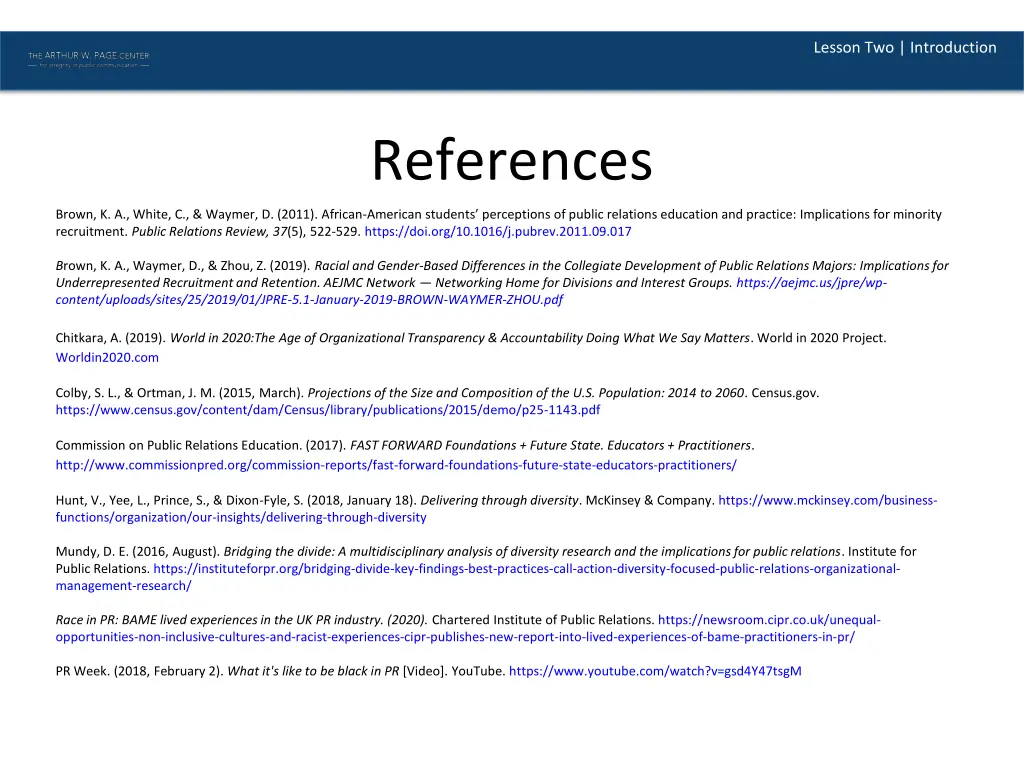Open the Worldin2020.com link
The height and width of the screenshot is (768, 1024).
pos(107,357)
